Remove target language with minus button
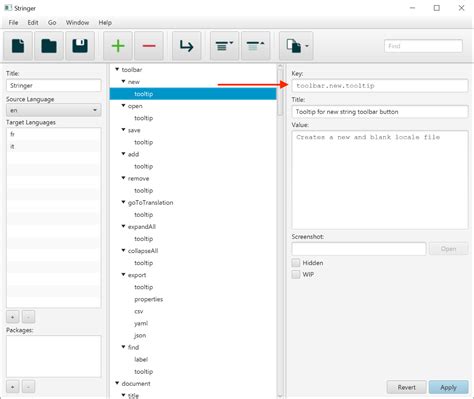 [28, 317]
